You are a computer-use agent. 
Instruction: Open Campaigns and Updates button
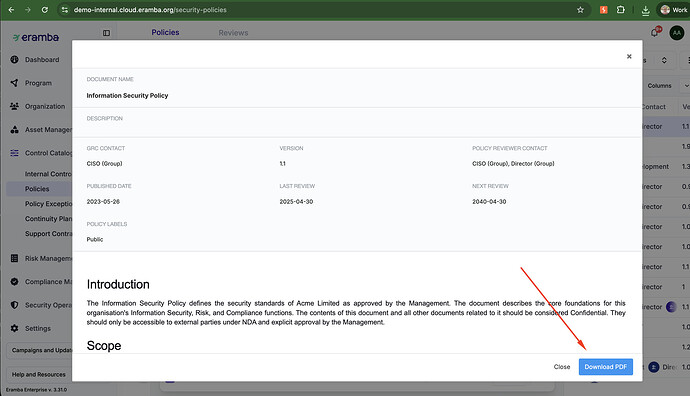40,350
